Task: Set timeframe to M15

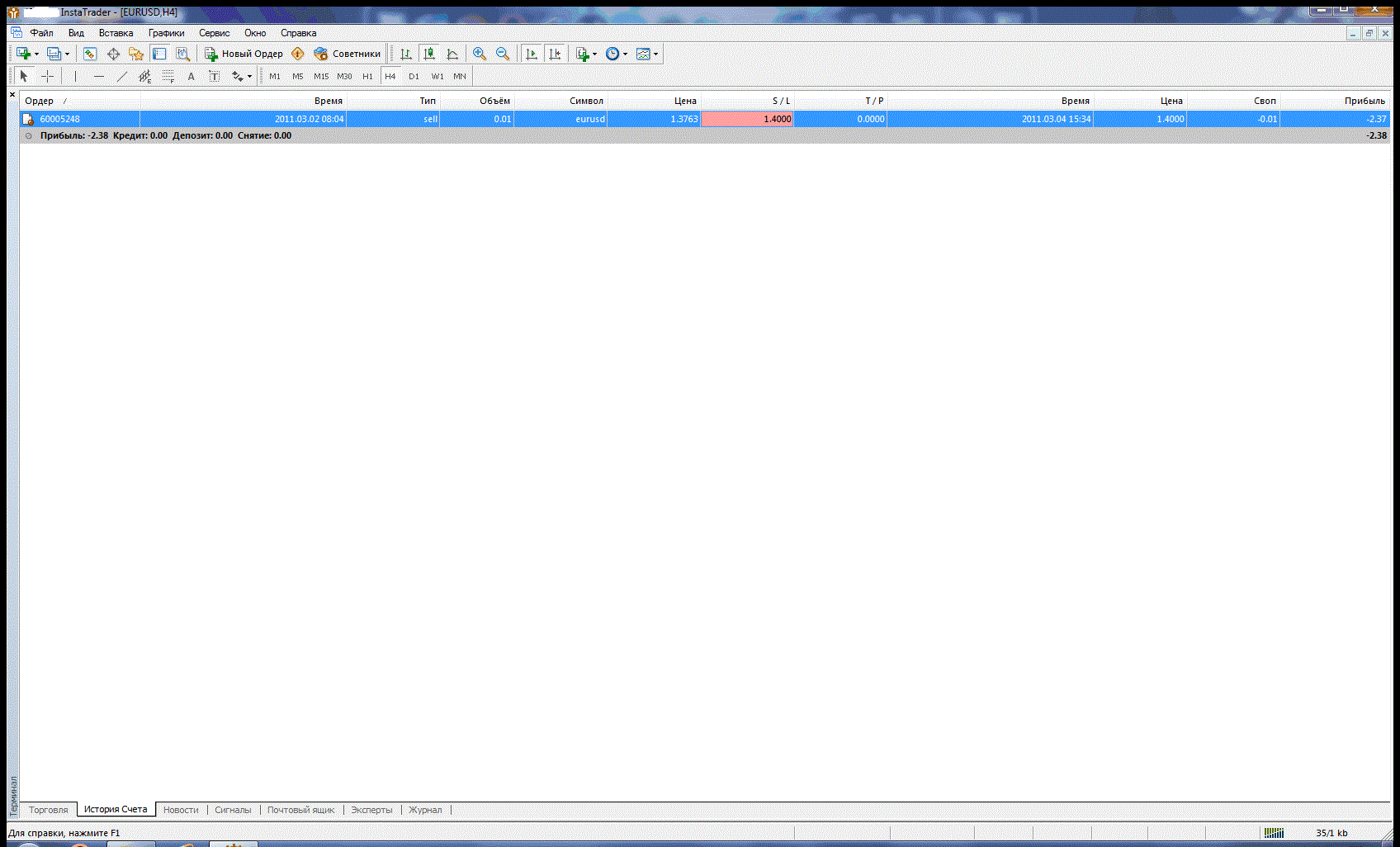Action: tap(321, 76)
